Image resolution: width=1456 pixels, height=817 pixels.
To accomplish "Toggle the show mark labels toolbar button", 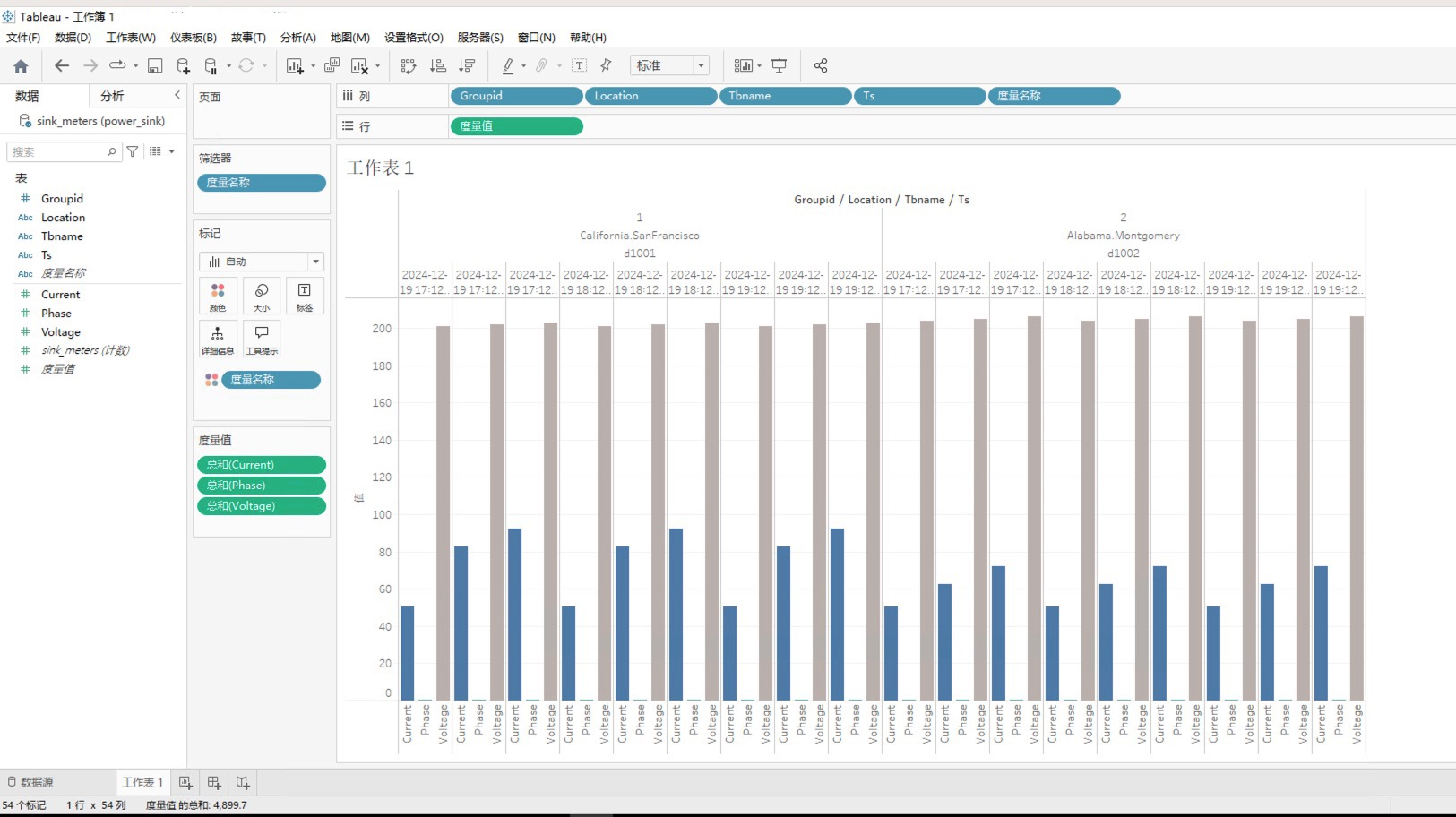I will 580,66.
